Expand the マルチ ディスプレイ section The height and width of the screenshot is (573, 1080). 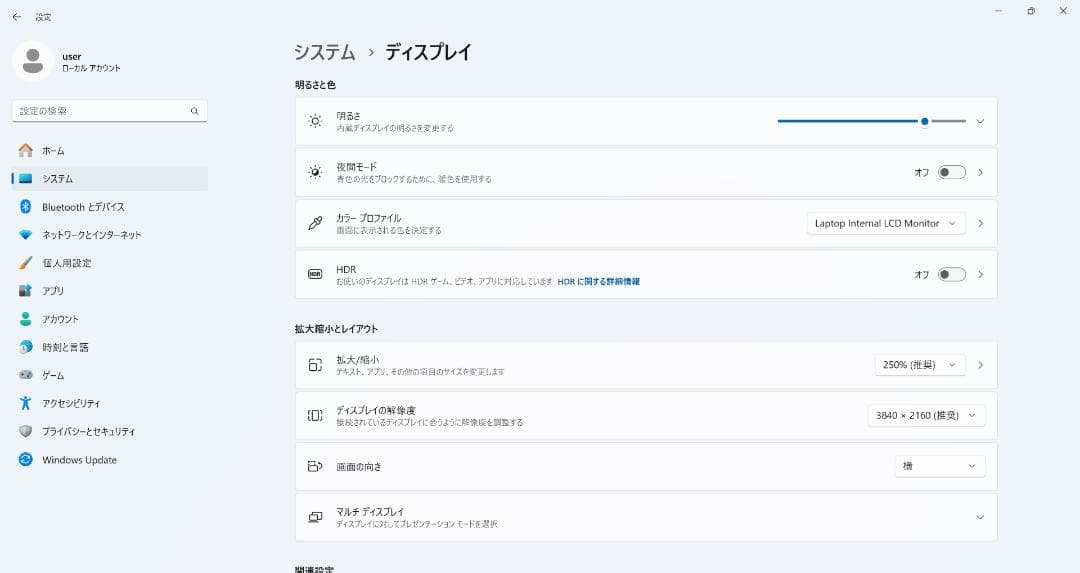click(979, 517)
